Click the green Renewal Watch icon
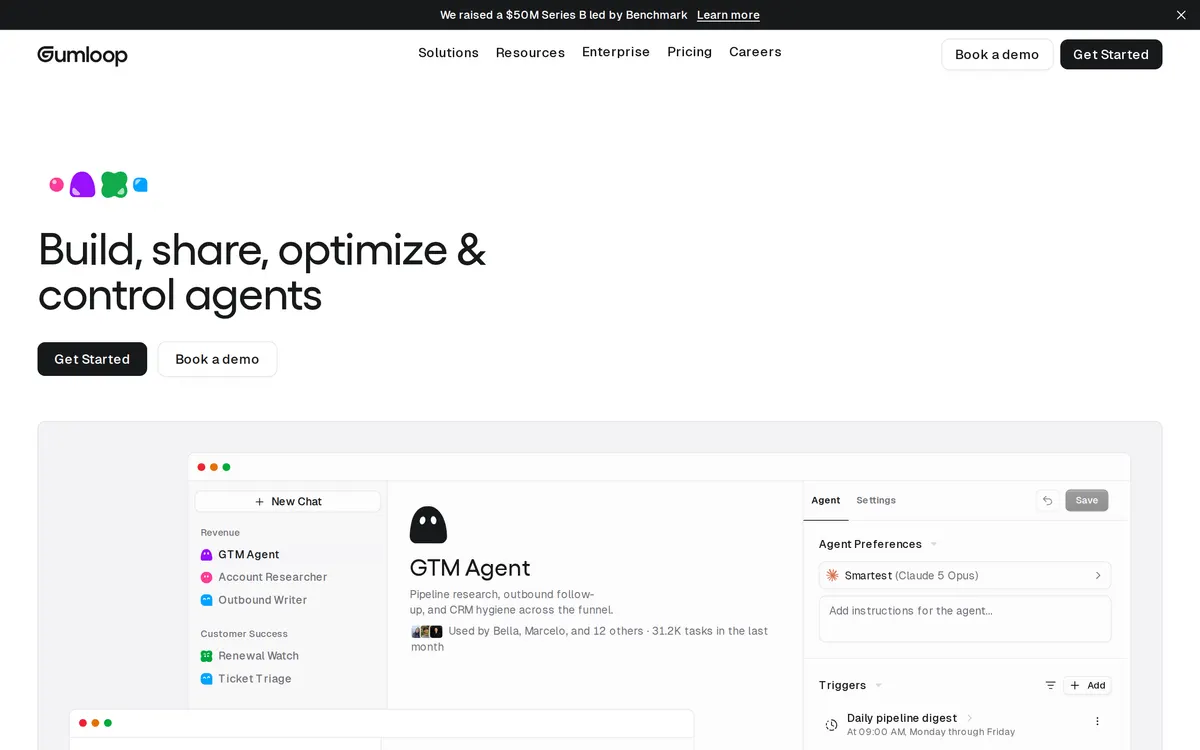The height and width of the screenshot is (750, 1200). [x=206, y=656]
